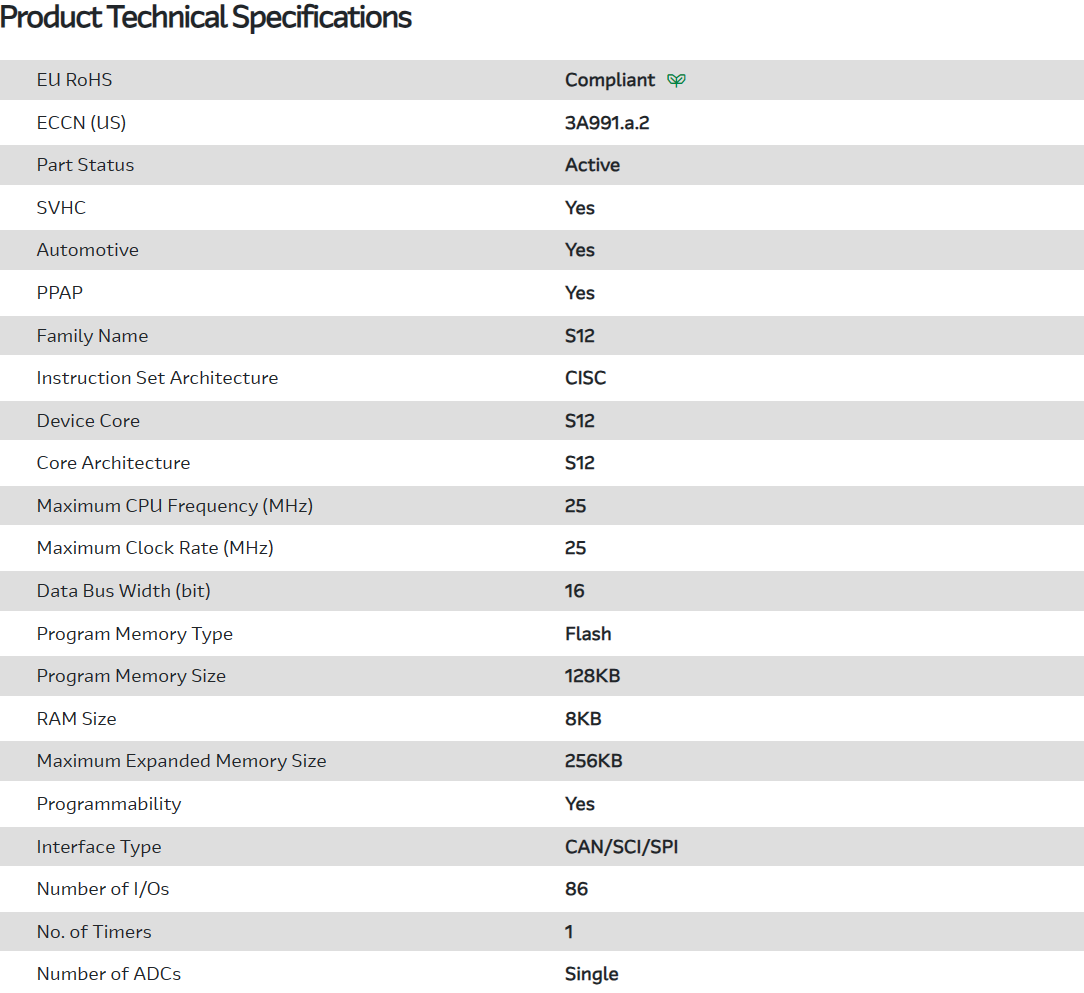Image resolution: width=1084 pixels, height=993 pixels.
Task: Click the Product Technical Specifications heading
Action: coord(206,17)
